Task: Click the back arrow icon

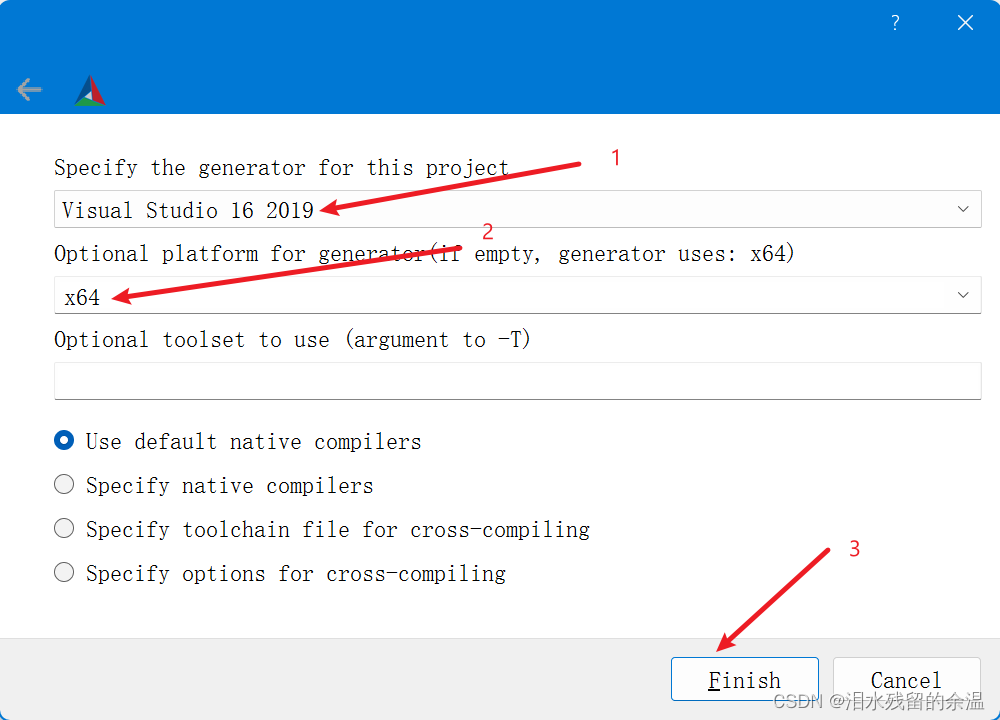Action: click(x=29, y=90)
